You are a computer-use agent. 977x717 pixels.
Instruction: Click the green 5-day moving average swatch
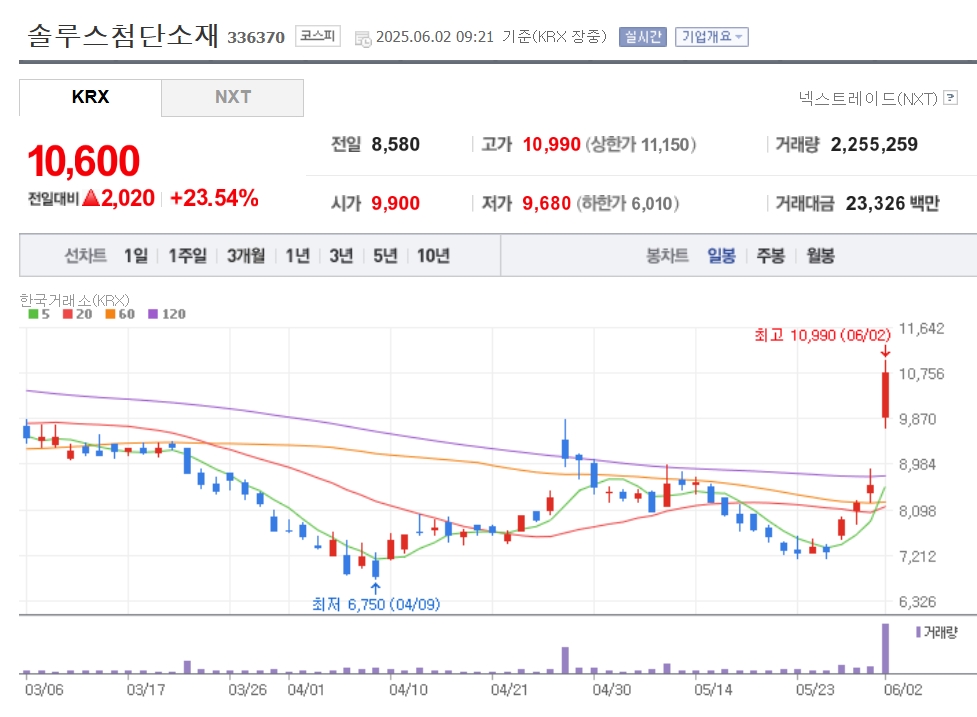33,314
